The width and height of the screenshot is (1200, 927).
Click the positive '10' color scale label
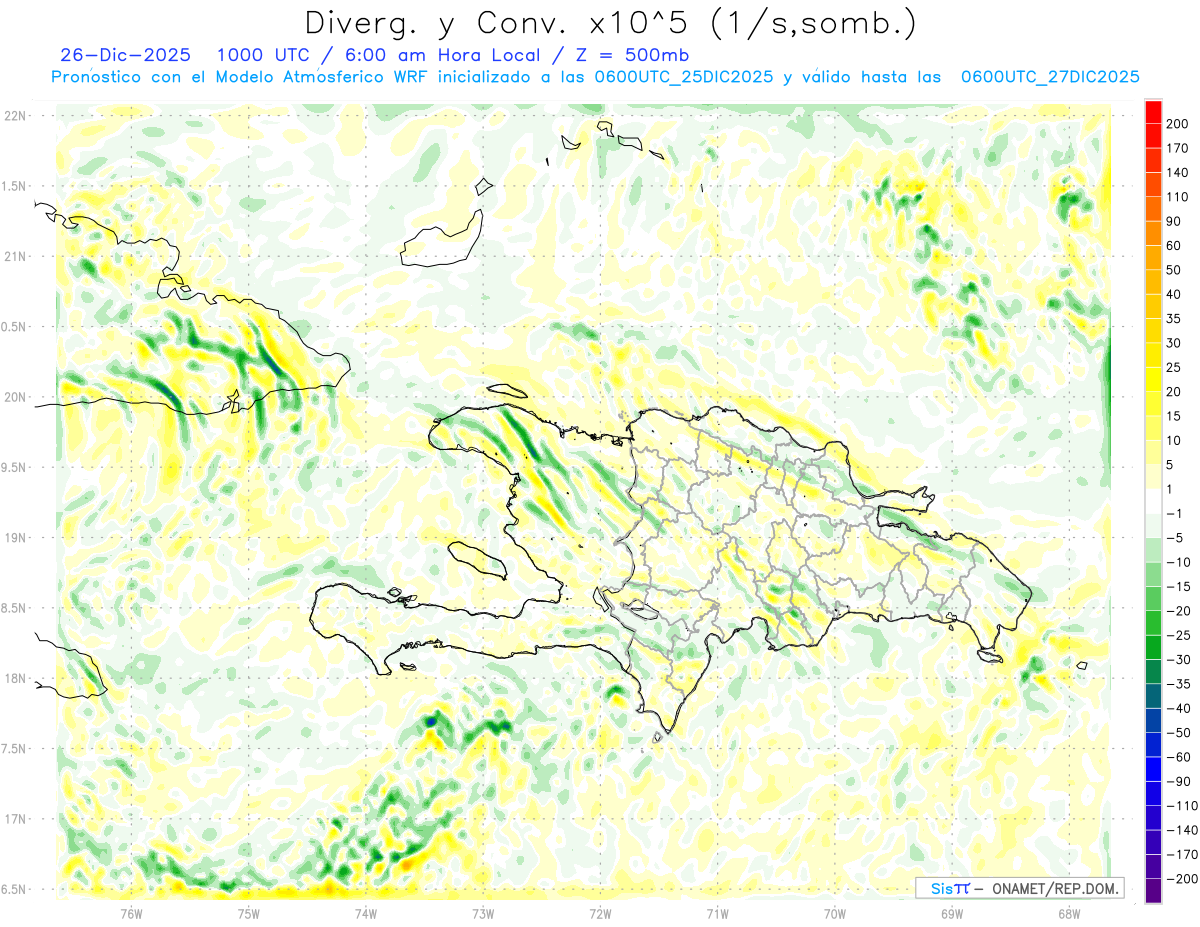(x=1175, y=440)
